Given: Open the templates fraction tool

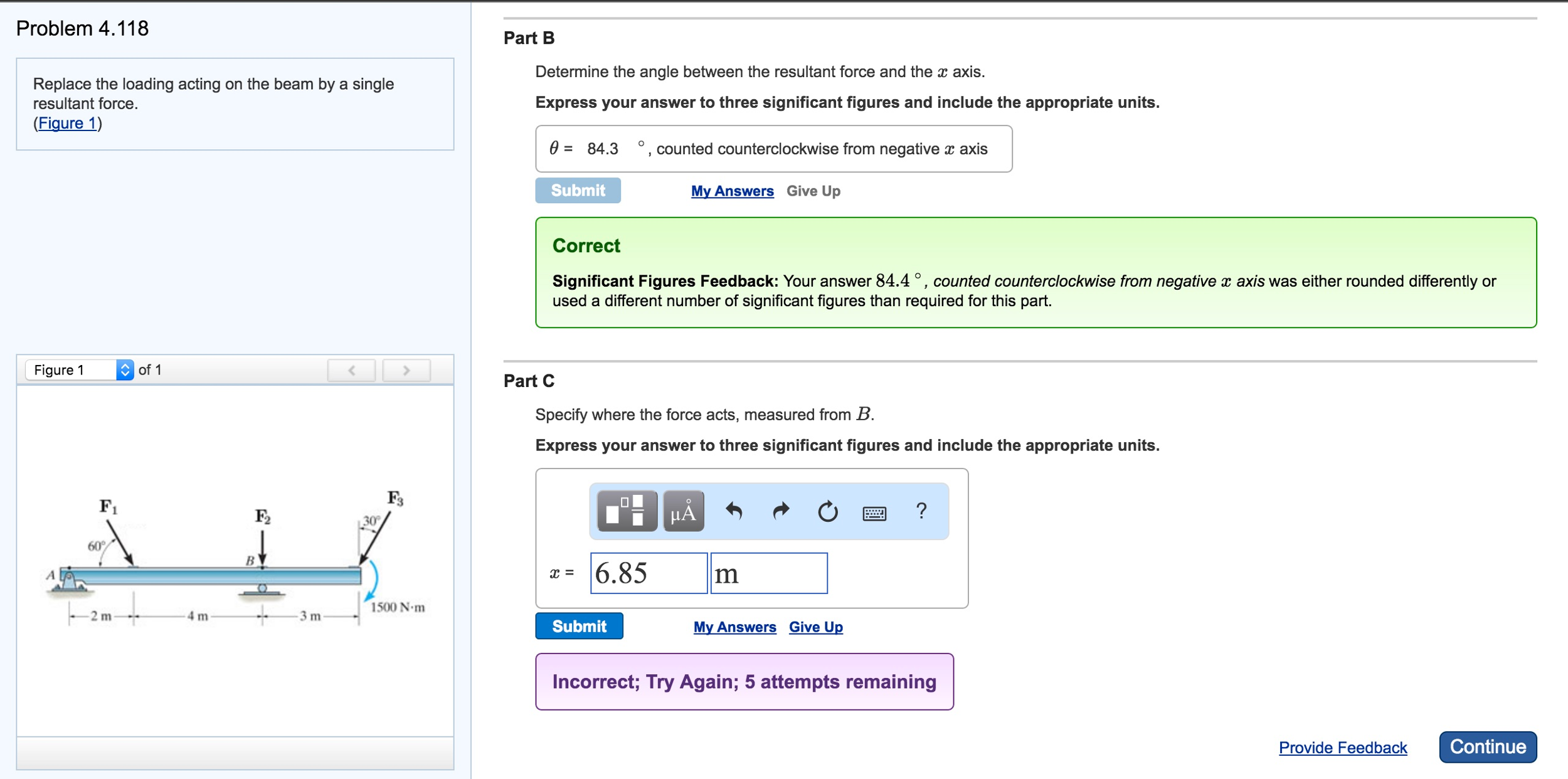Looking at the screenshot, I should (627, 511).
